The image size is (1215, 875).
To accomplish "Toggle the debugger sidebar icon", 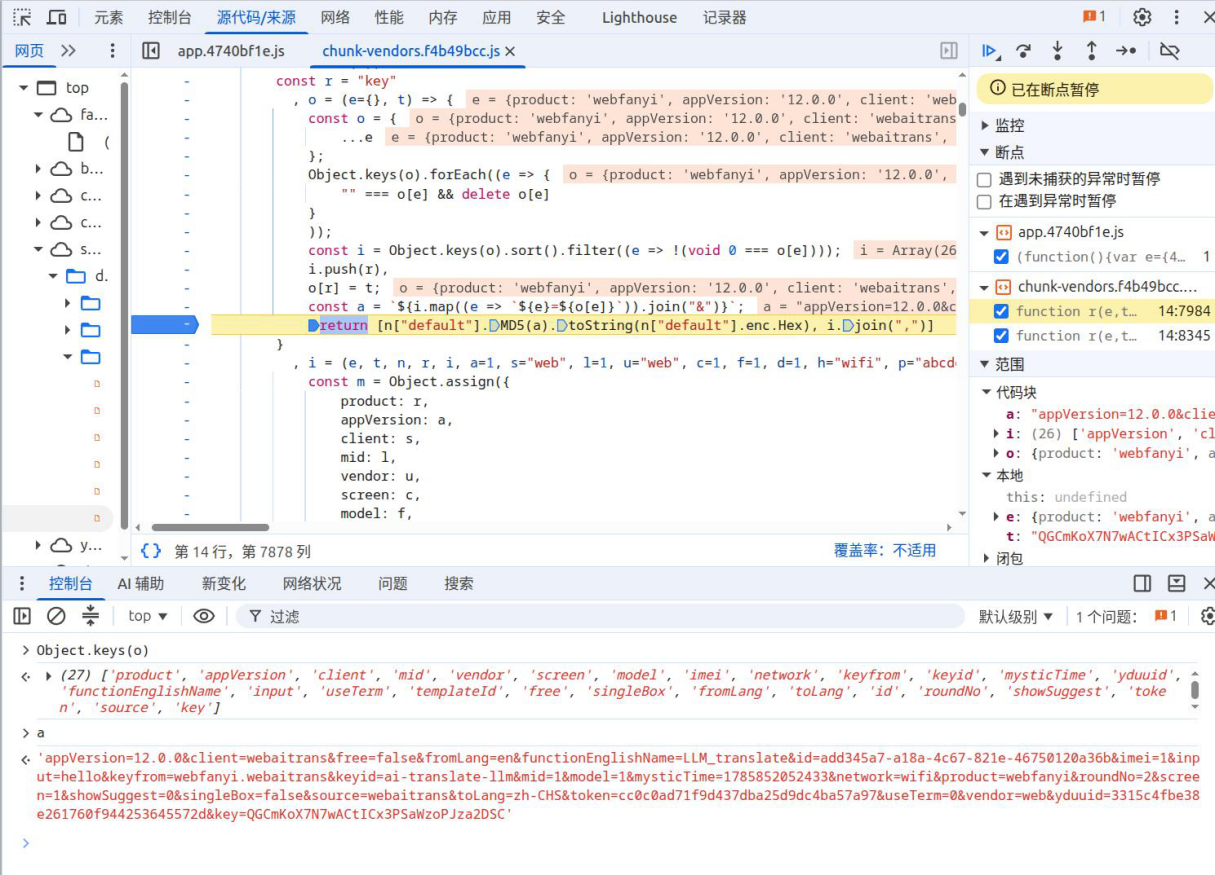I will coord(949,51).
